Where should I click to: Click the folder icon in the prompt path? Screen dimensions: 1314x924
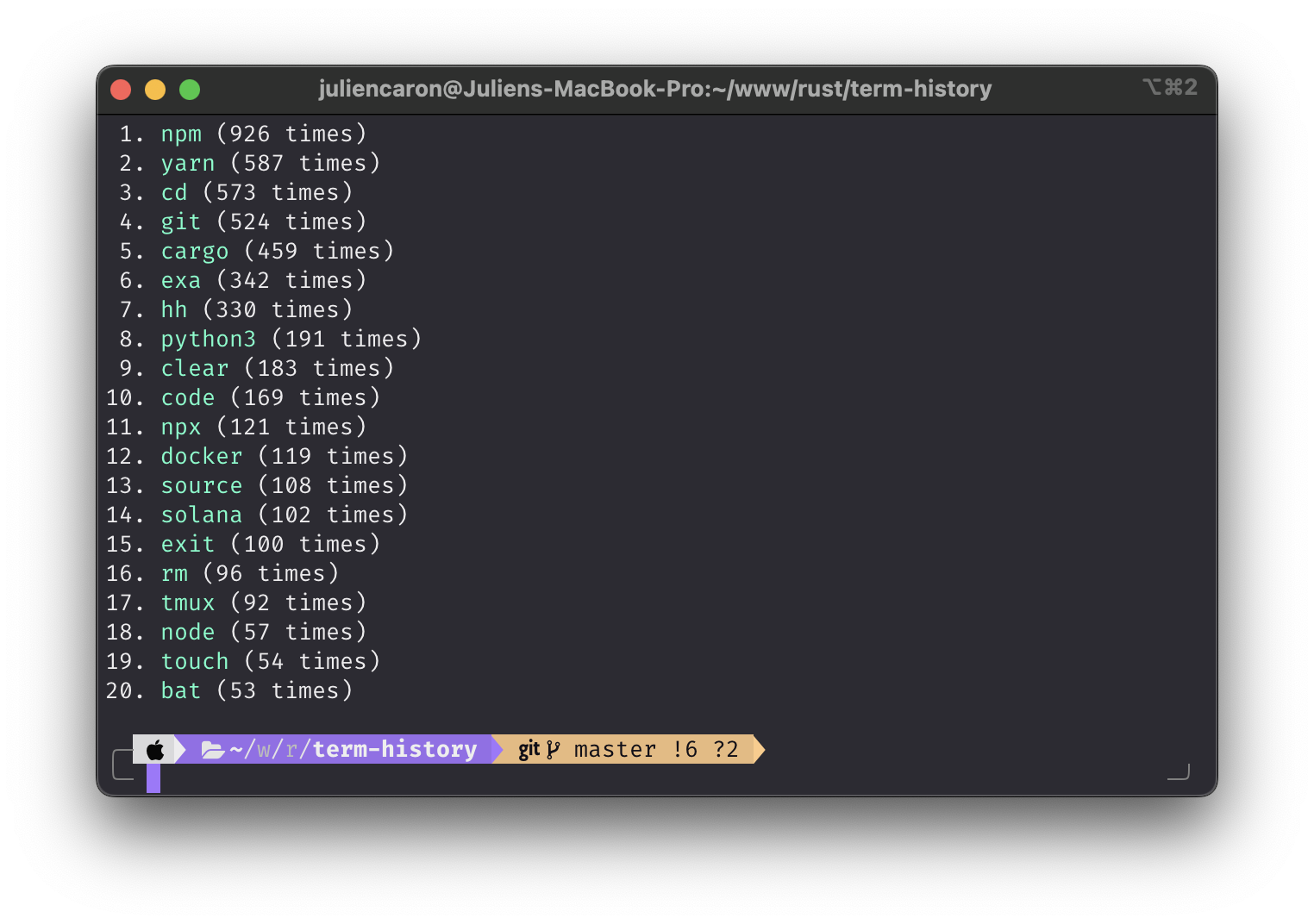[213, 750]
